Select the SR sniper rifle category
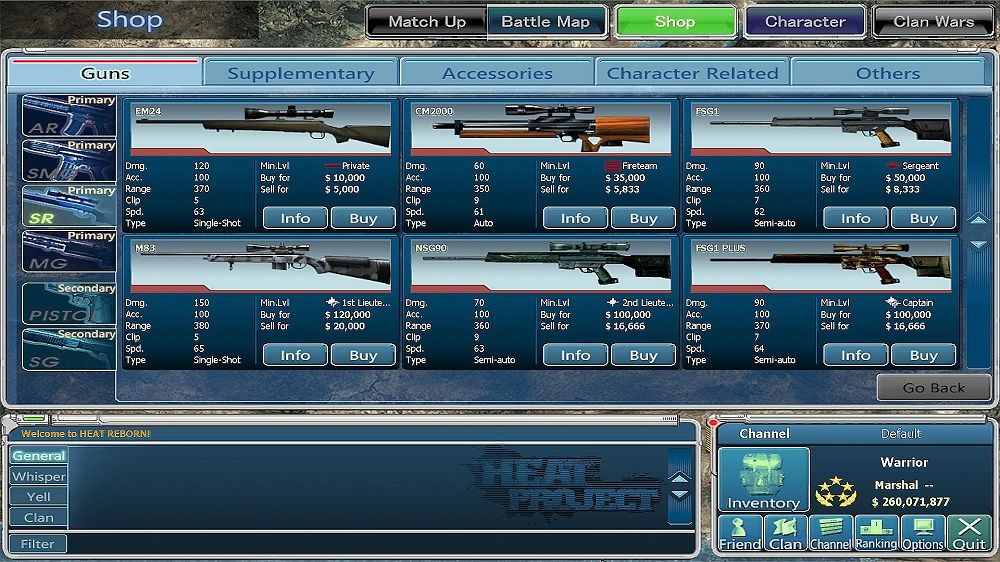 (68, 207)
